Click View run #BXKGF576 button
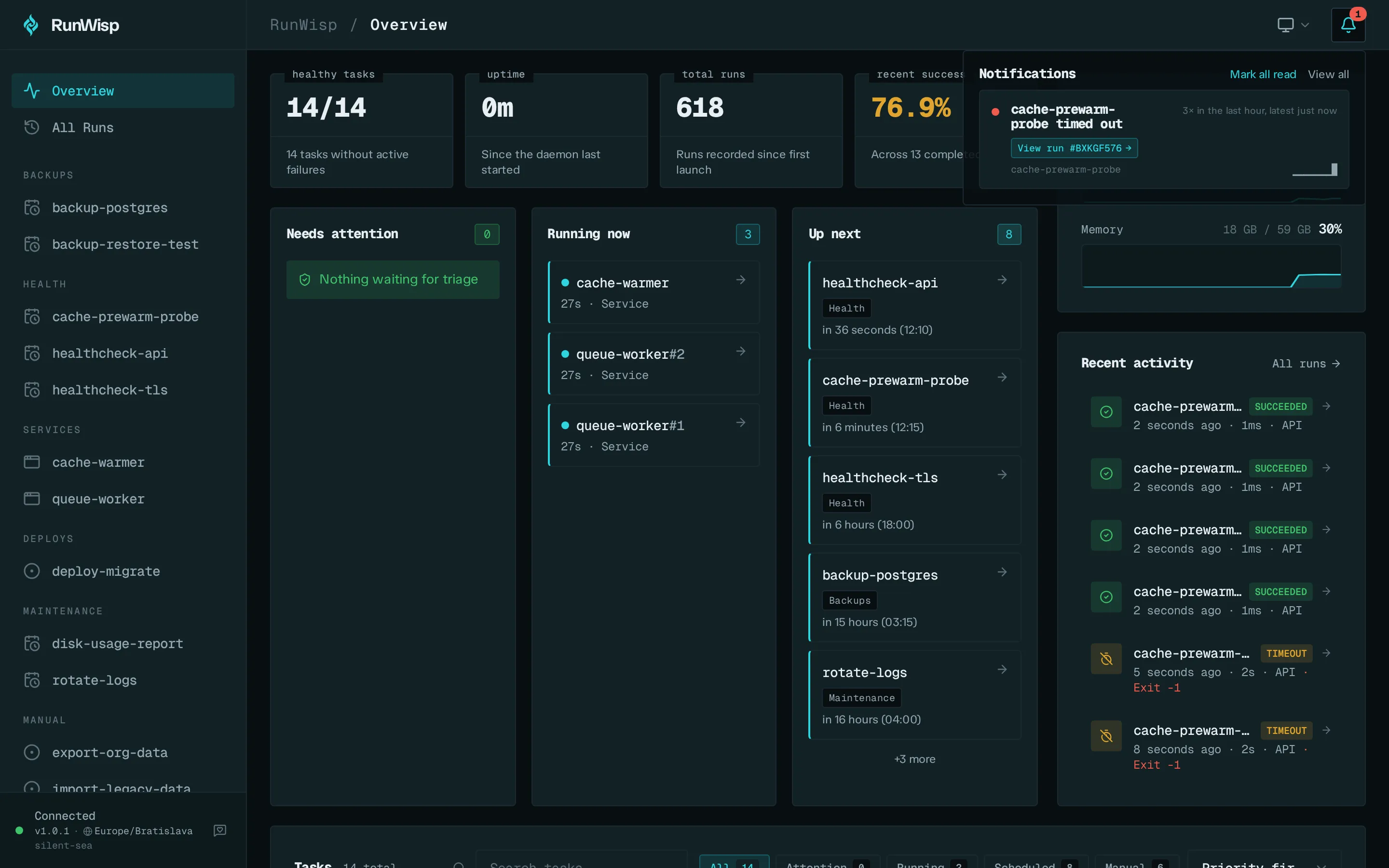Viewport: 1389px width, 868px height. [x=1074, y=148]
